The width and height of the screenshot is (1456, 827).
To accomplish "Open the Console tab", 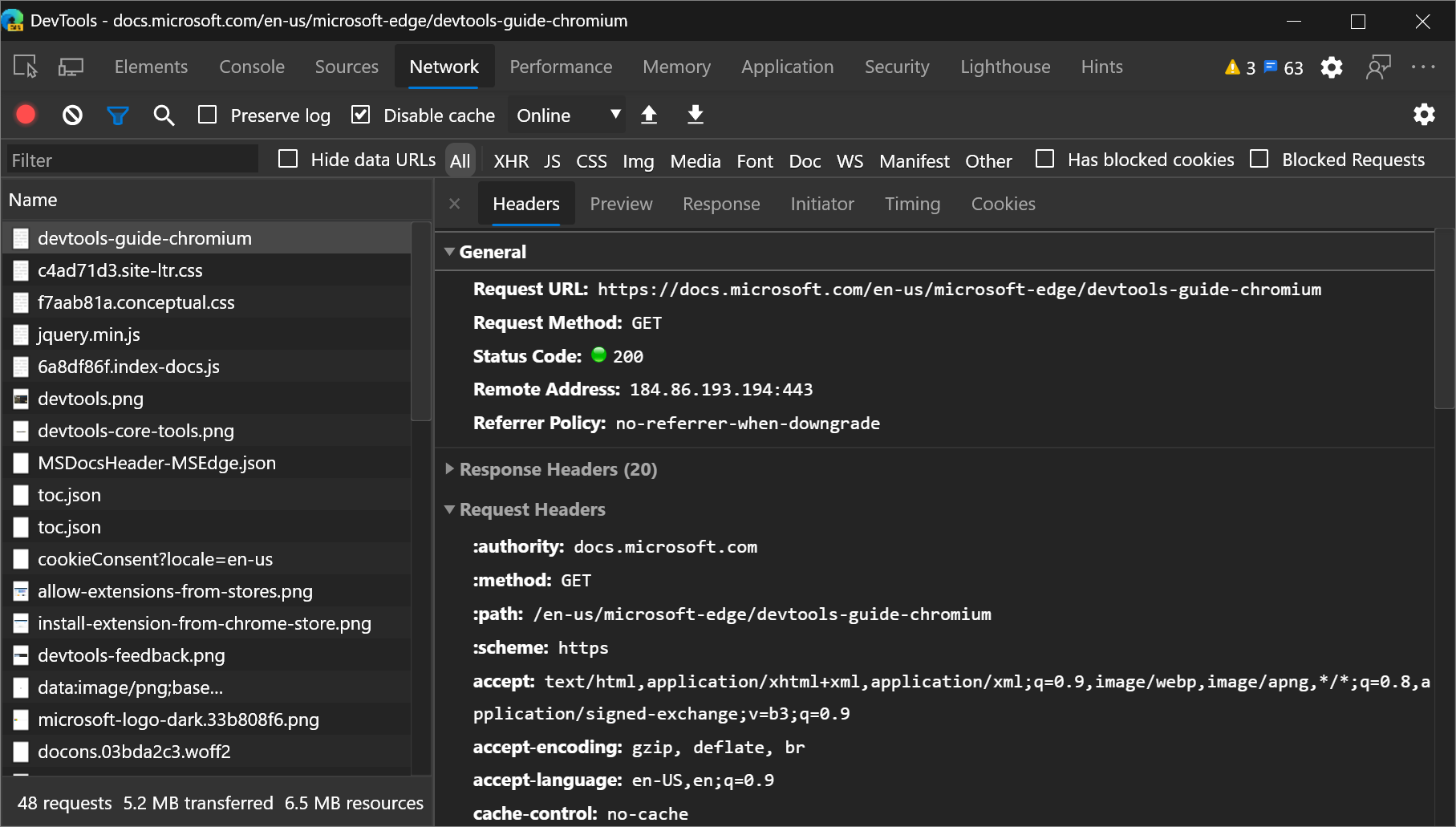I will click(252, 67).
